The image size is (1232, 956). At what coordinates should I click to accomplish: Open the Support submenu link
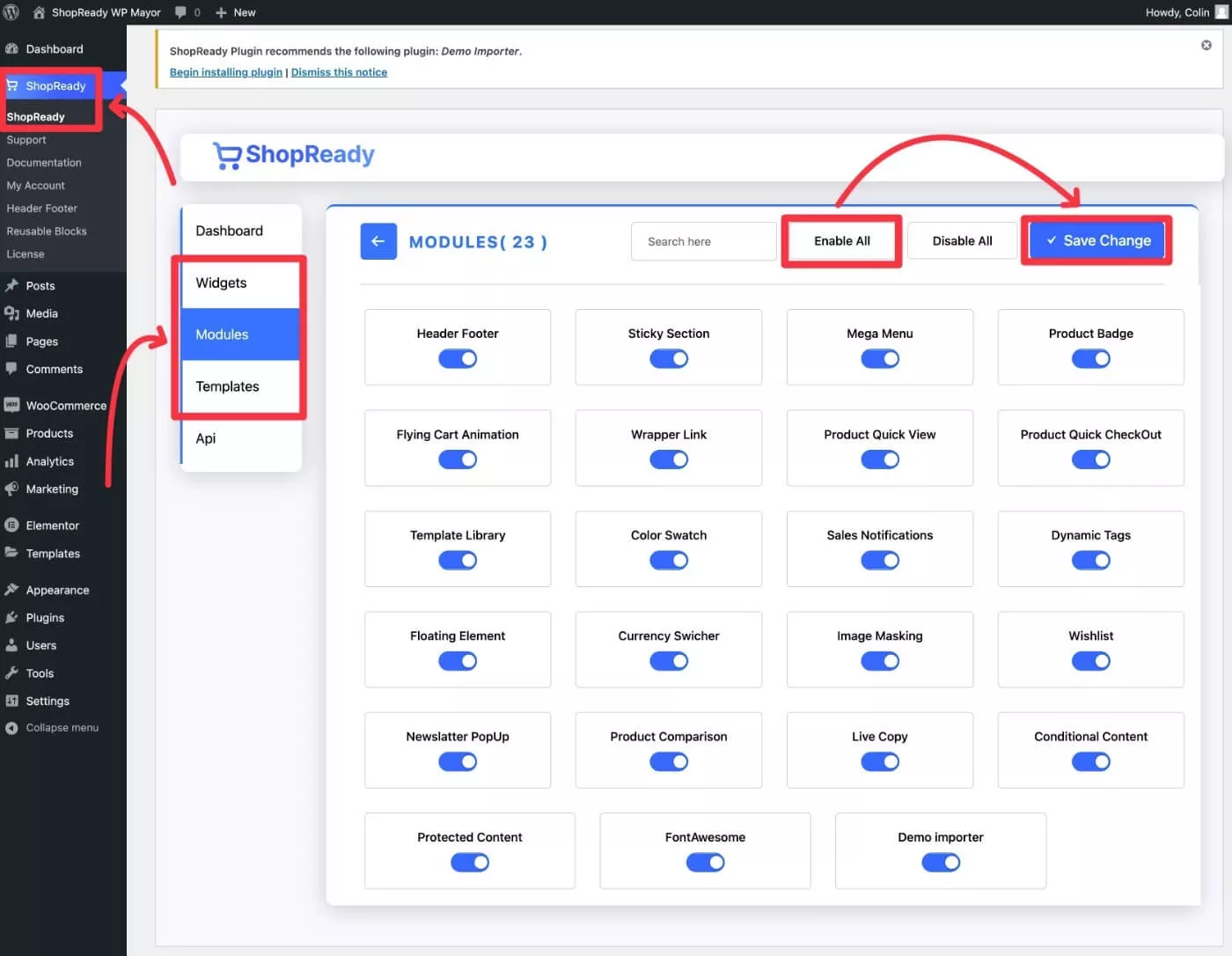[x=26, y=140]
